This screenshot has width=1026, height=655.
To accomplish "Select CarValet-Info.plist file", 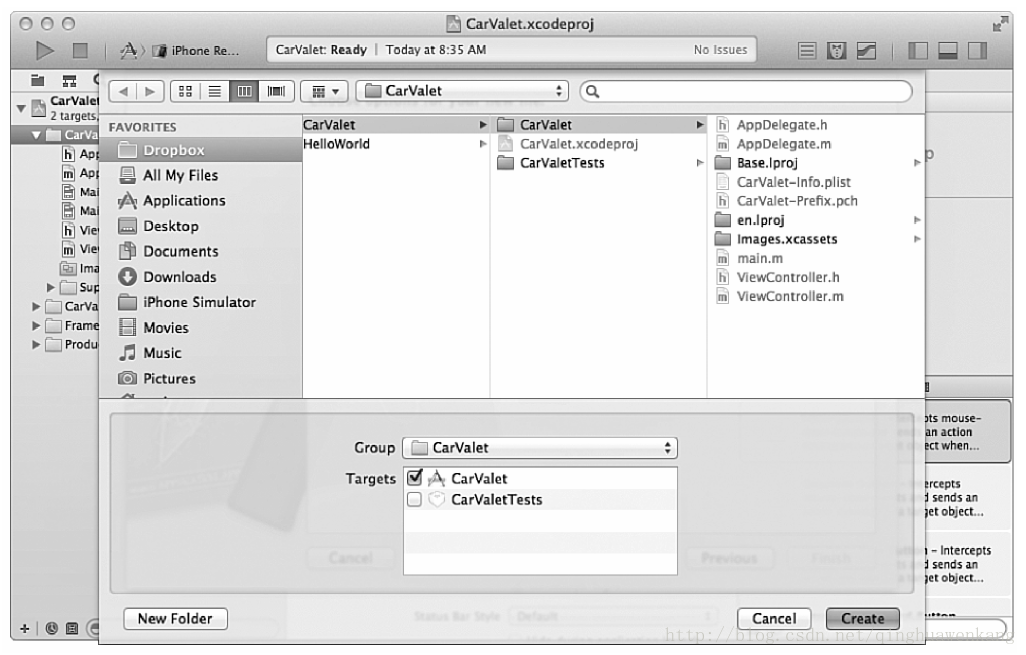I will (x=816, y=182).
